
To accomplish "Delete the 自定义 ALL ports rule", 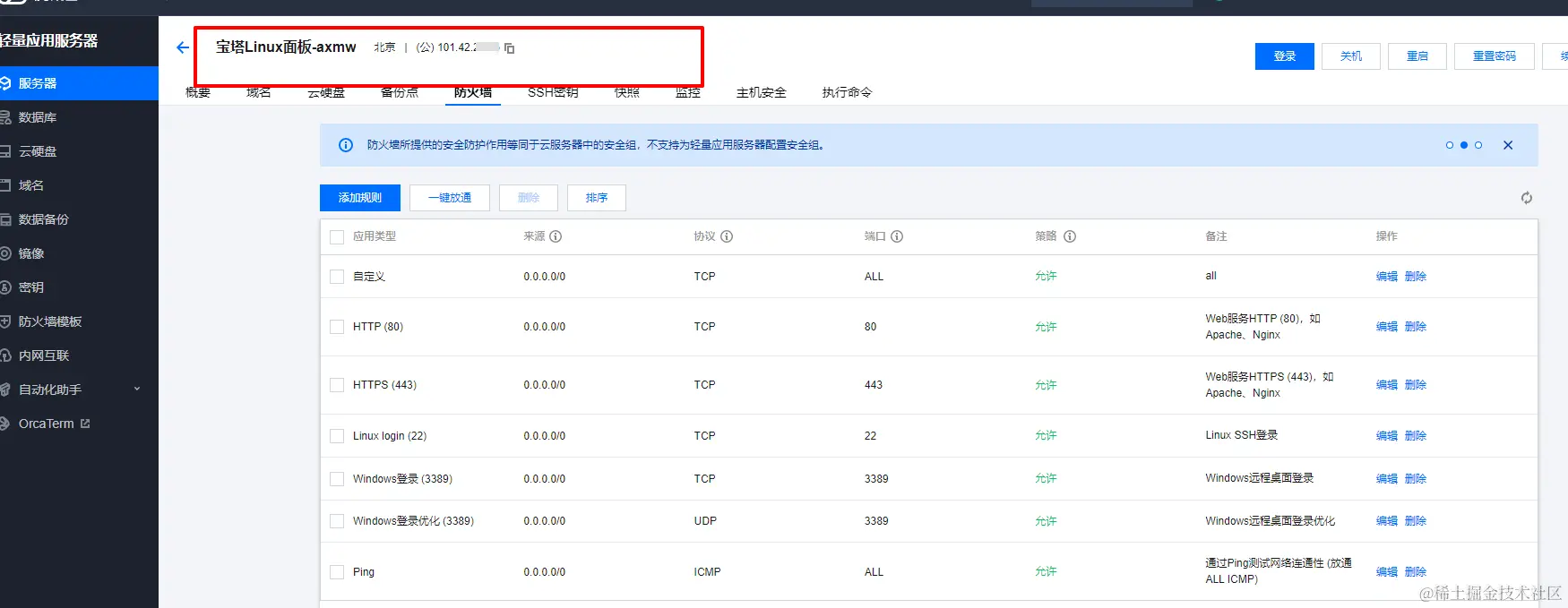I will point(1416,277).
